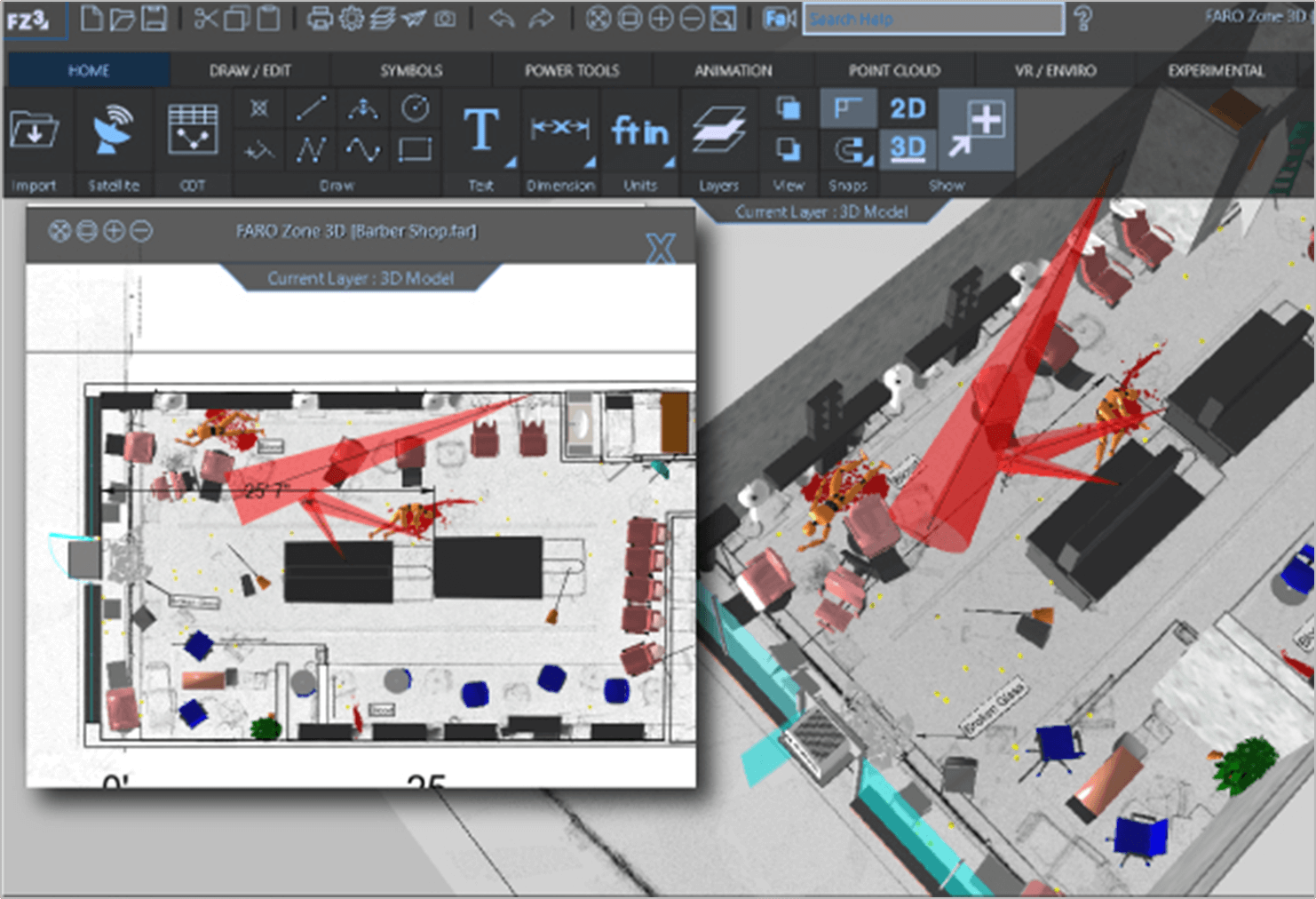Take a snapshot with the camera icon
Viewport: 1316px width, 899px height.
(x=445, y=19)
